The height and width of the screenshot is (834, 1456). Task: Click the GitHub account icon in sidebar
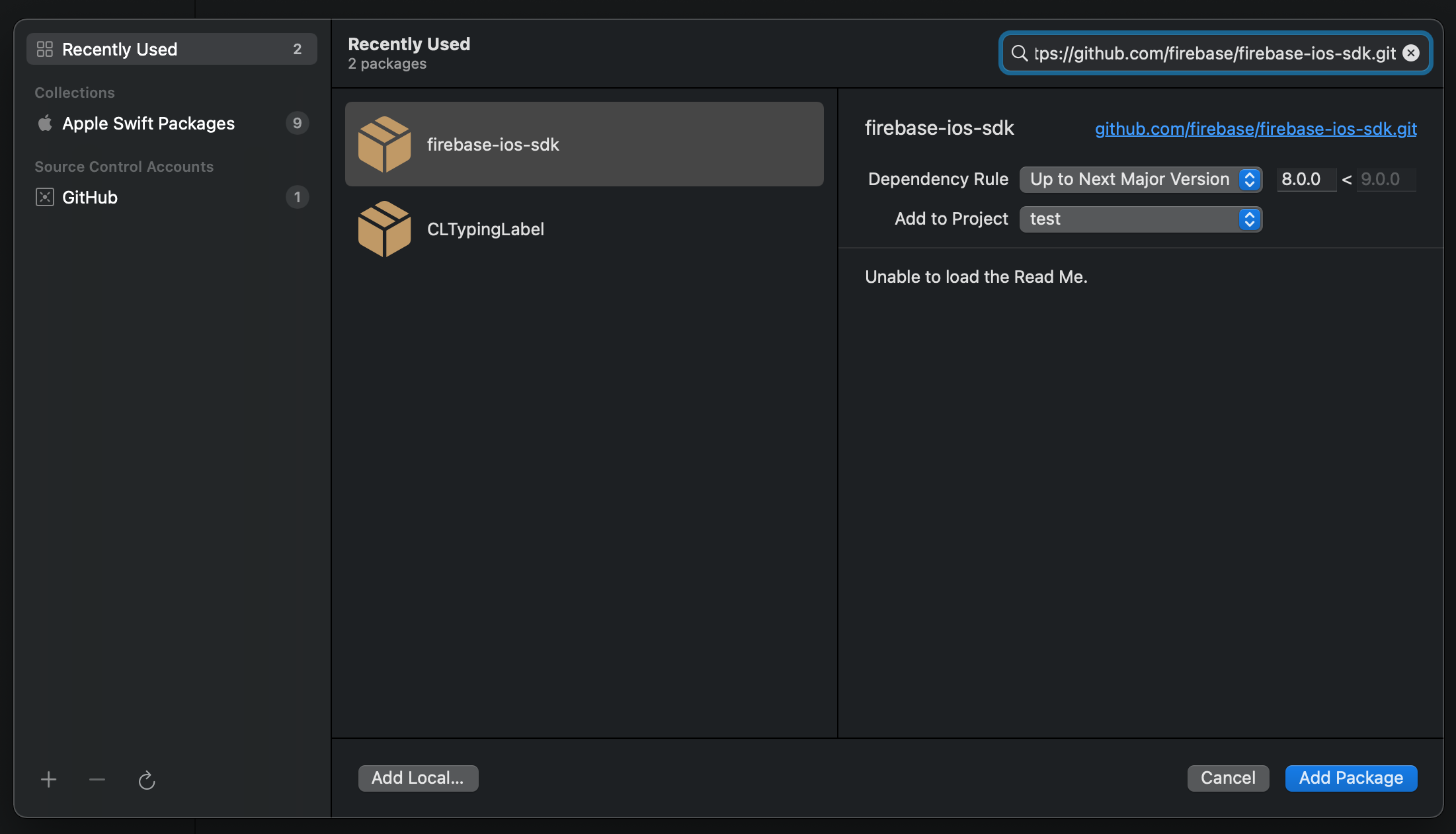click(44, 197)
